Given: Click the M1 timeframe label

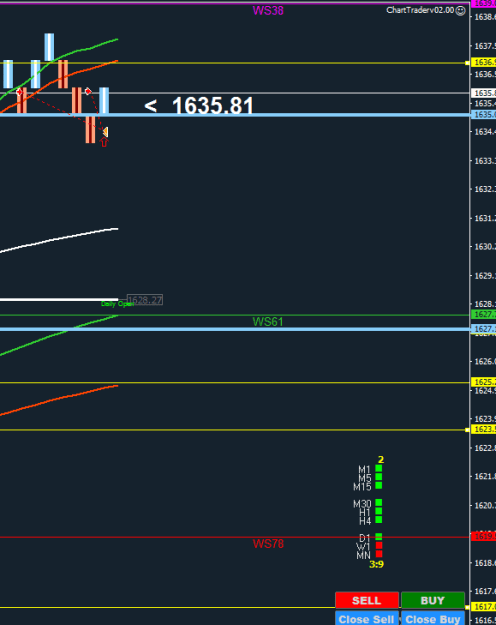Looking at the screenshot, I should 364,470.
